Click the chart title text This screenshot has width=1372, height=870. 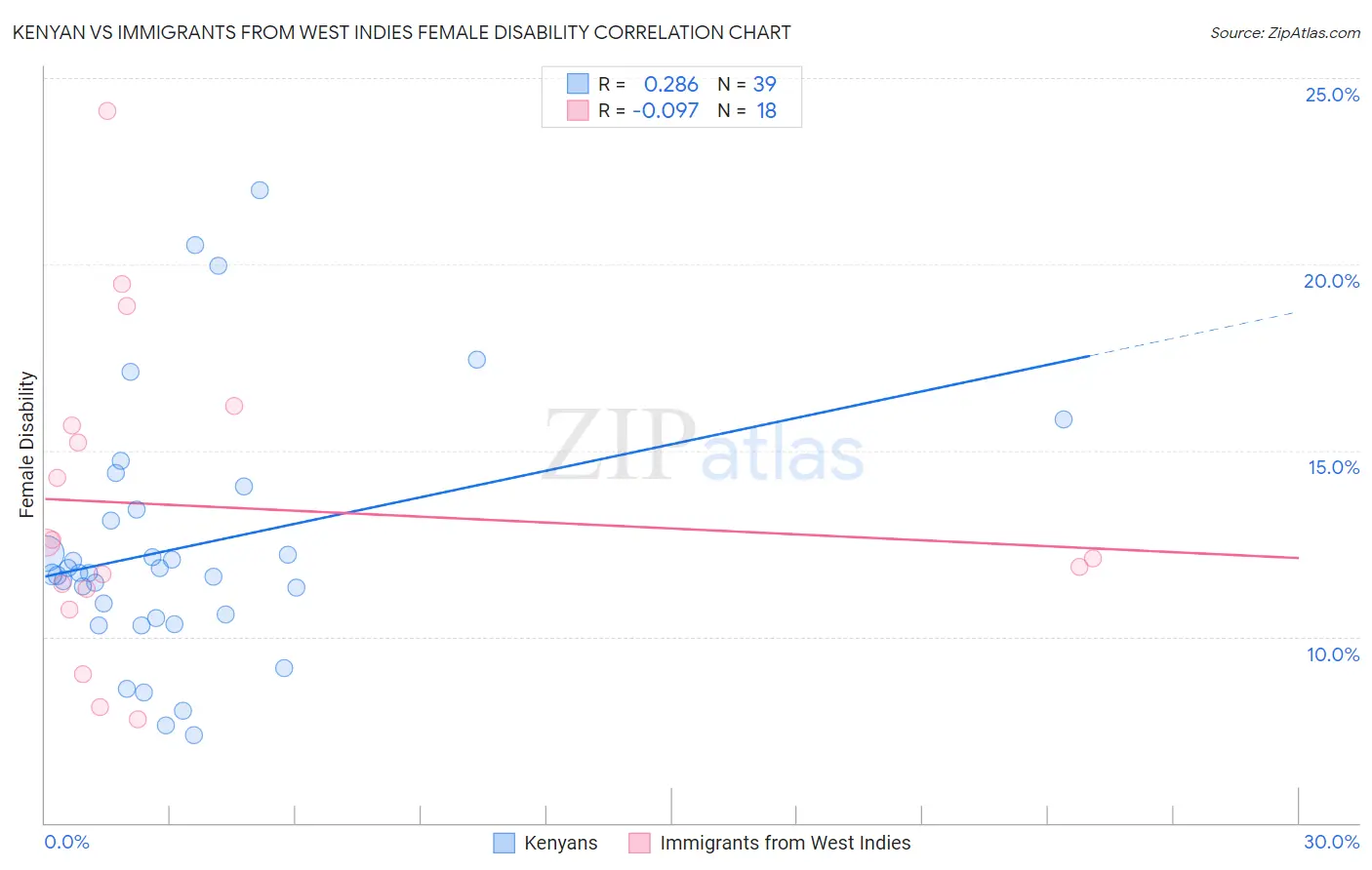[x=401, y=33]
